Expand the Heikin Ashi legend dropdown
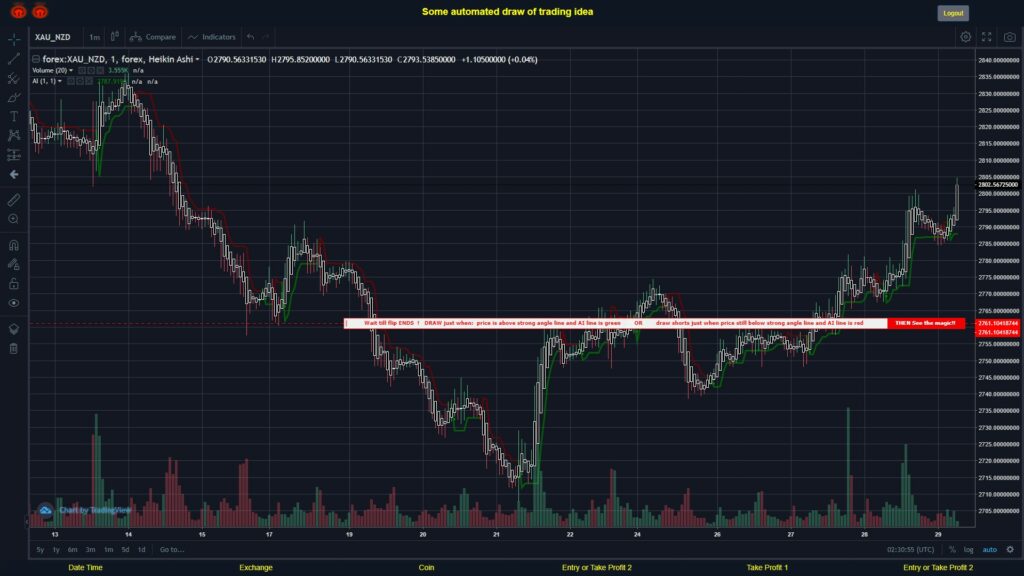 [x=197, y=59]
